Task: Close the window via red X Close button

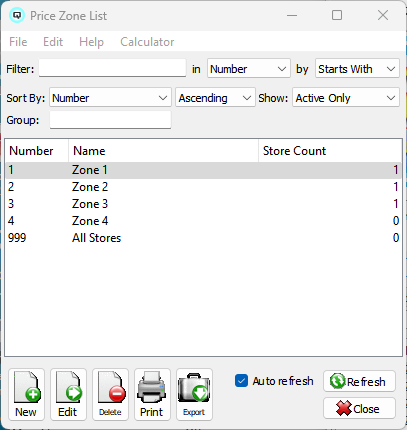Action: (x=359, y=408)
